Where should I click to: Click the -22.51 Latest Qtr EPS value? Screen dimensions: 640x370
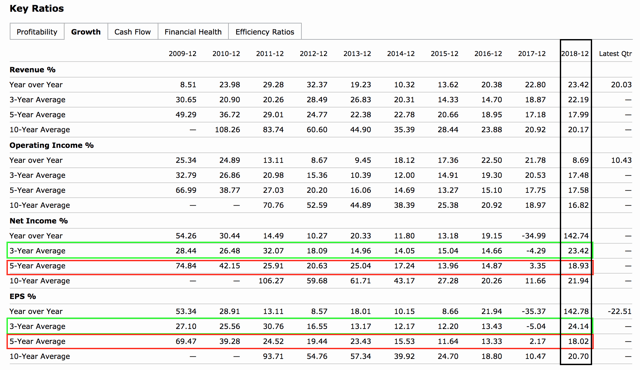[x=620, y=311]
